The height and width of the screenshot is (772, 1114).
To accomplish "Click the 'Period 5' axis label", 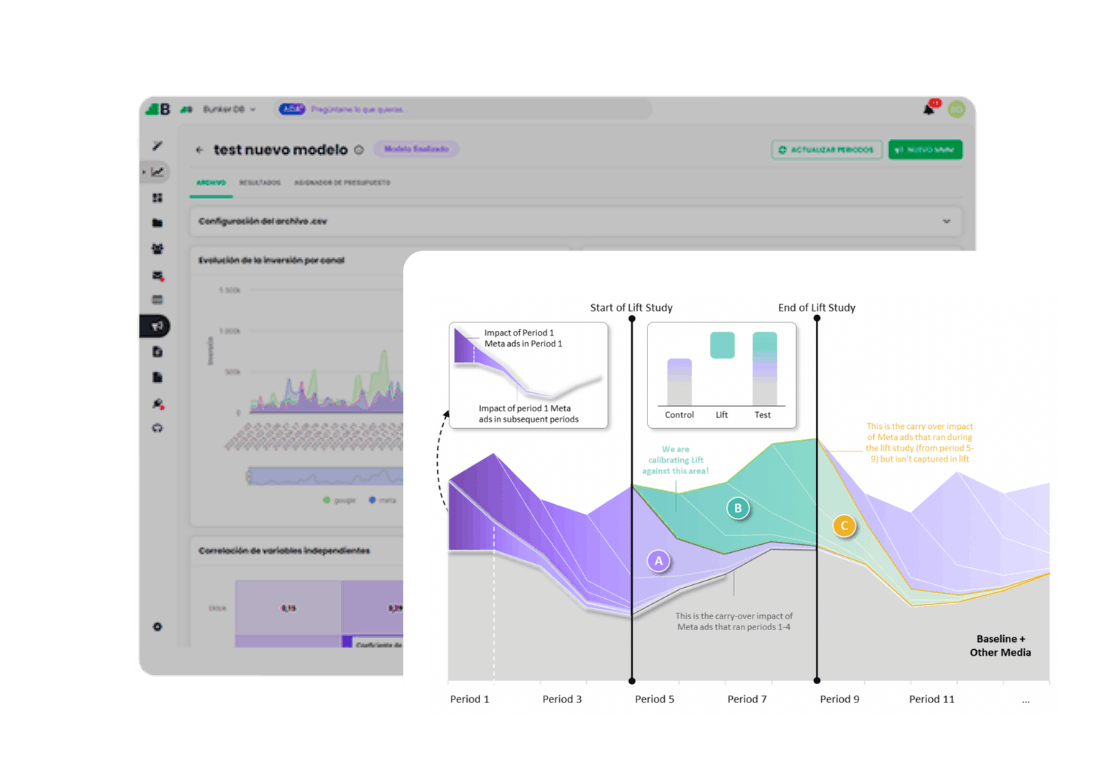I will pos(654,699).
